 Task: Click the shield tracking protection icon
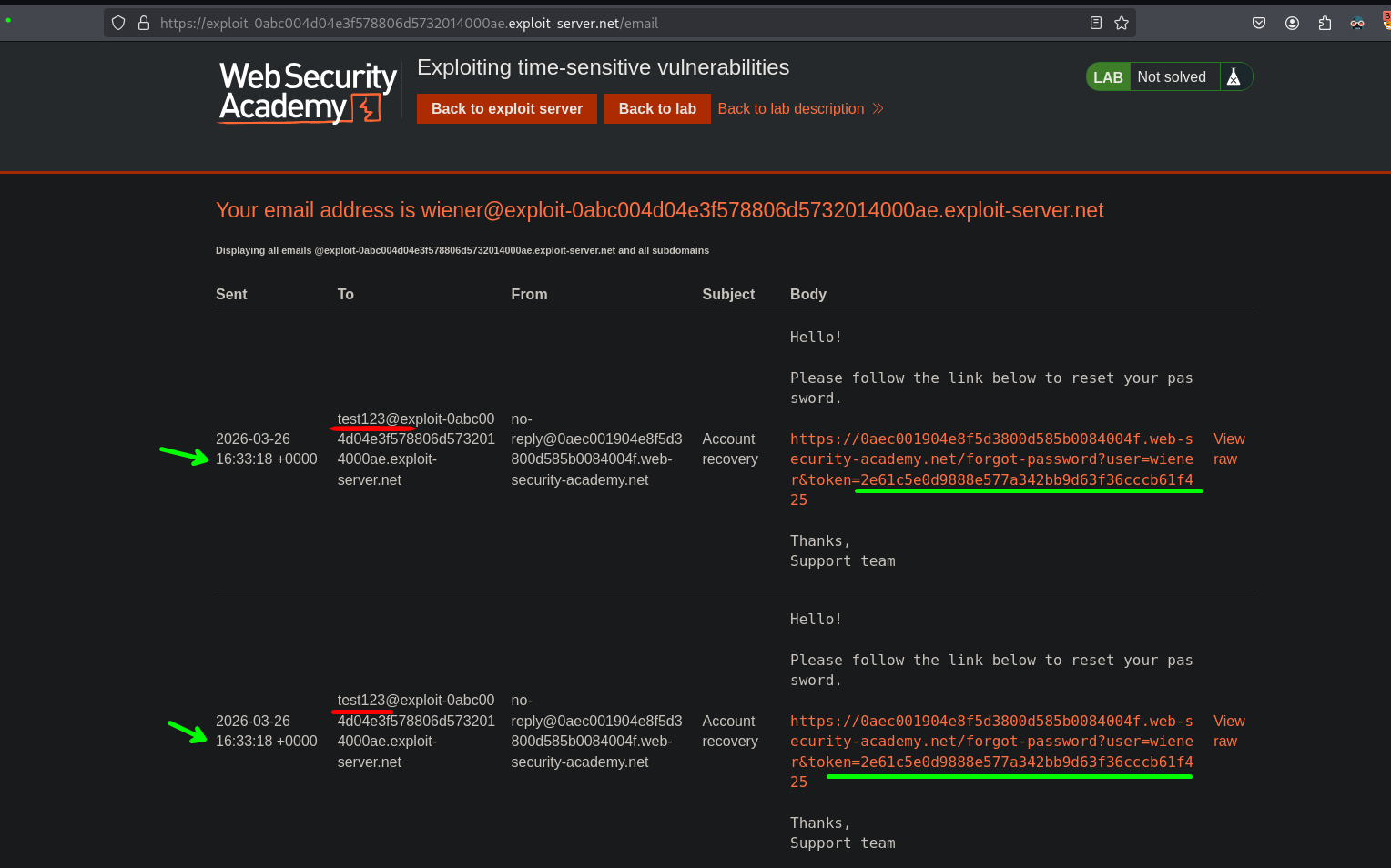click(x=118, y=23)
